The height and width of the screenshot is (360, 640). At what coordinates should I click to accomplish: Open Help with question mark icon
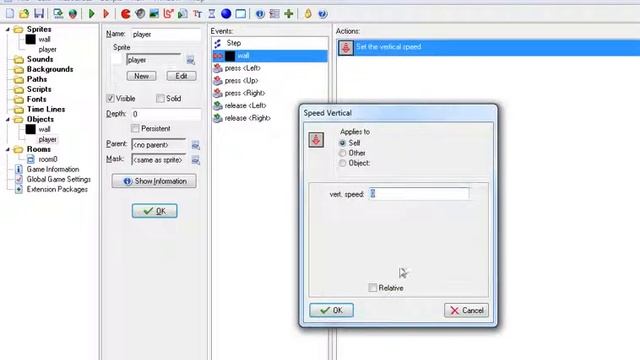coord(322,14)
